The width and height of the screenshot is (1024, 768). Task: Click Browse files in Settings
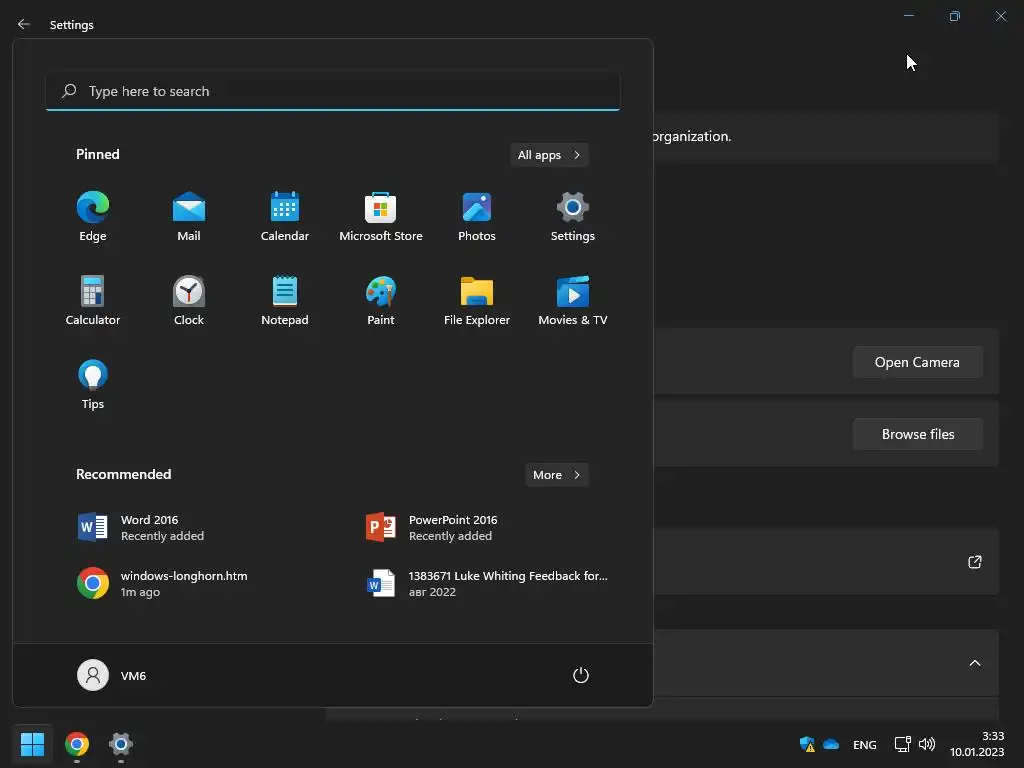point(918,434)
